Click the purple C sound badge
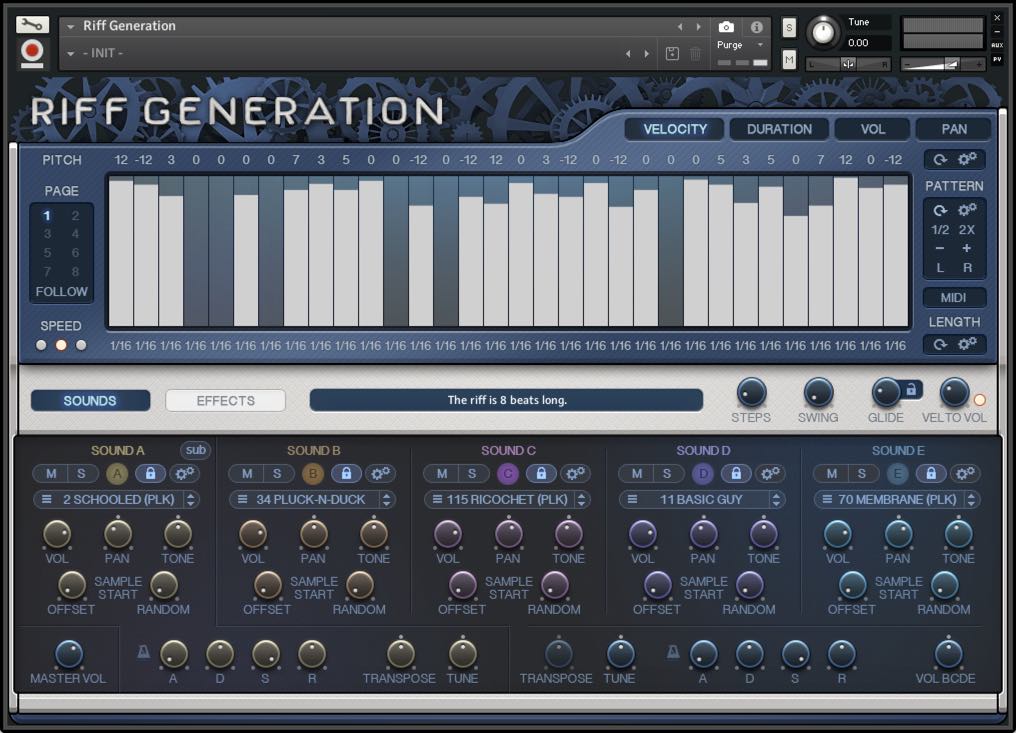Image resolution: width=1016 pixels, height=733 pixels. tap(508, 474)
